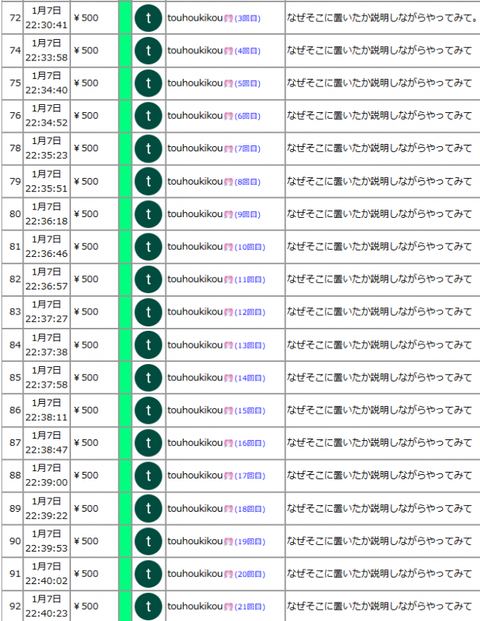Select row number 91 cell
Screen dimensions: 480x621
[x=13, y=574]
